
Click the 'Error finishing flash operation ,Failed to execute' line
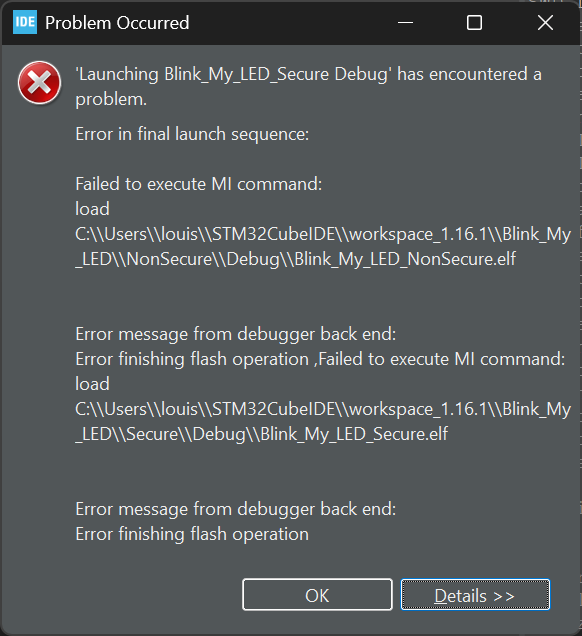[x=320, y=359]
